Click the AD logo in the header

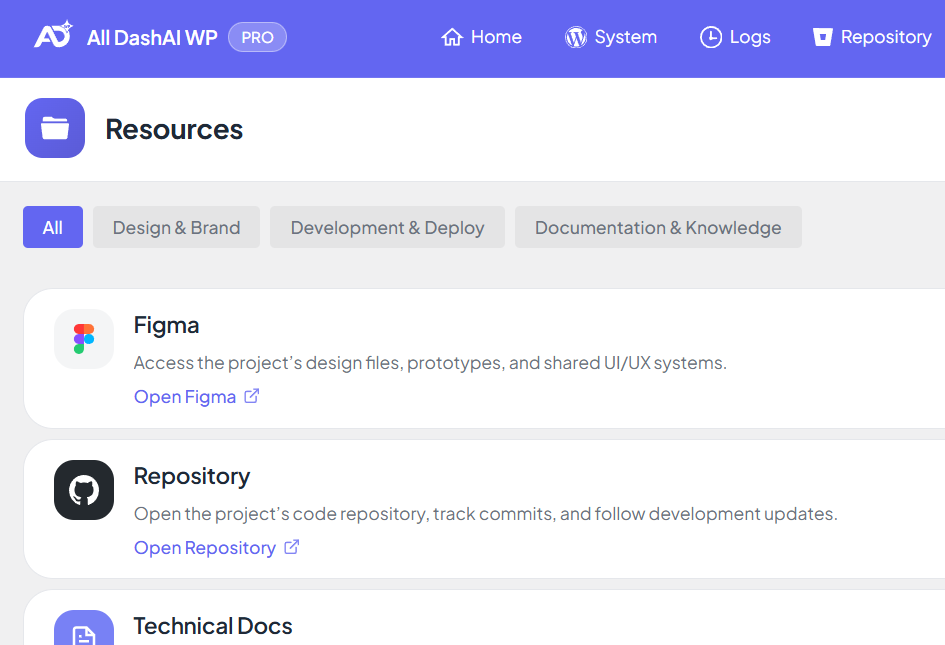click(53, 36)
